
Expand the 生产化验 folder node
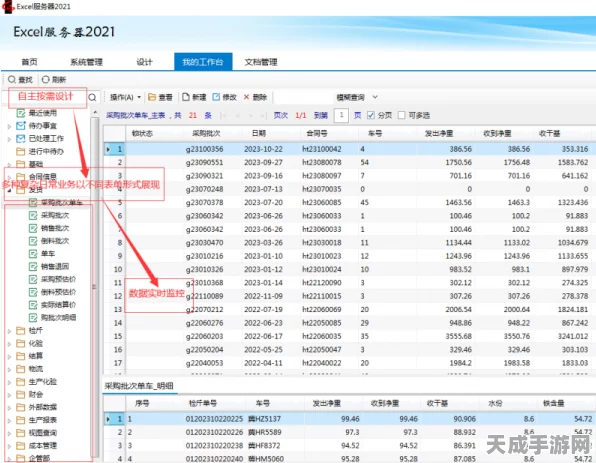[10, 382]
